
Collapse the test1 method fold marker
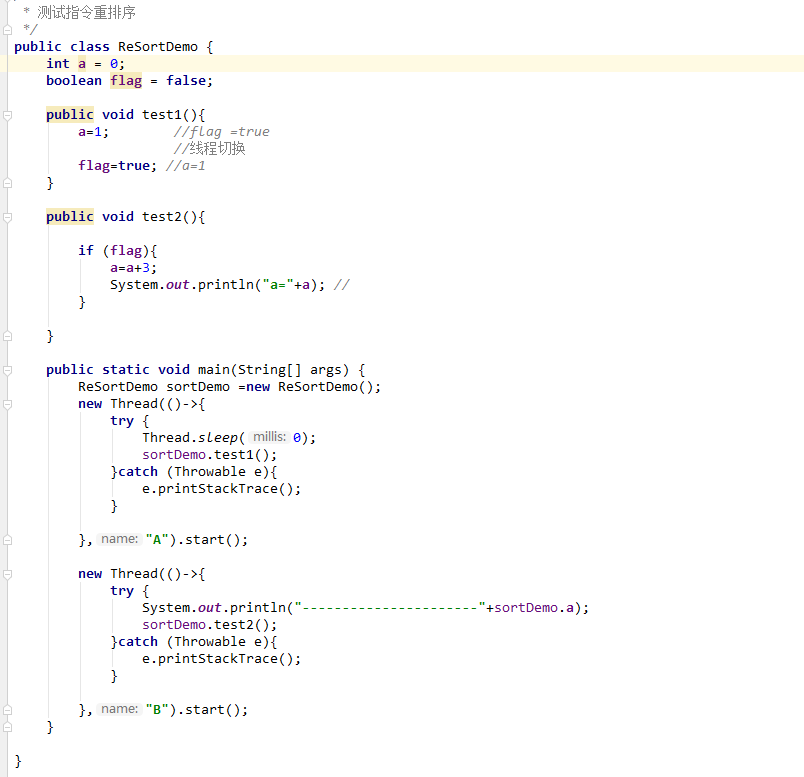click(x=7, y=115)
